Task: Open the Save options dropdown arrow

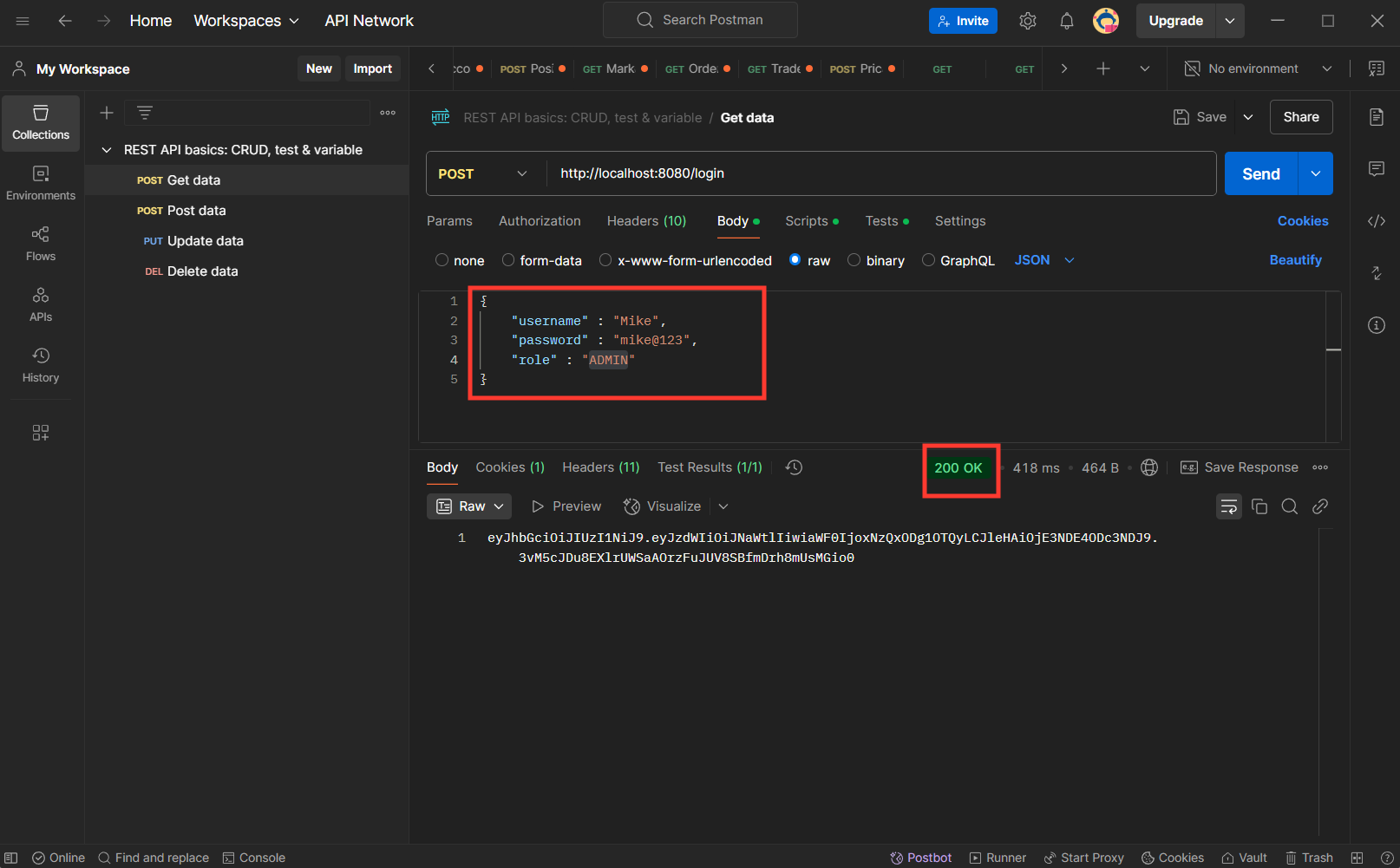Action: 1248,117
